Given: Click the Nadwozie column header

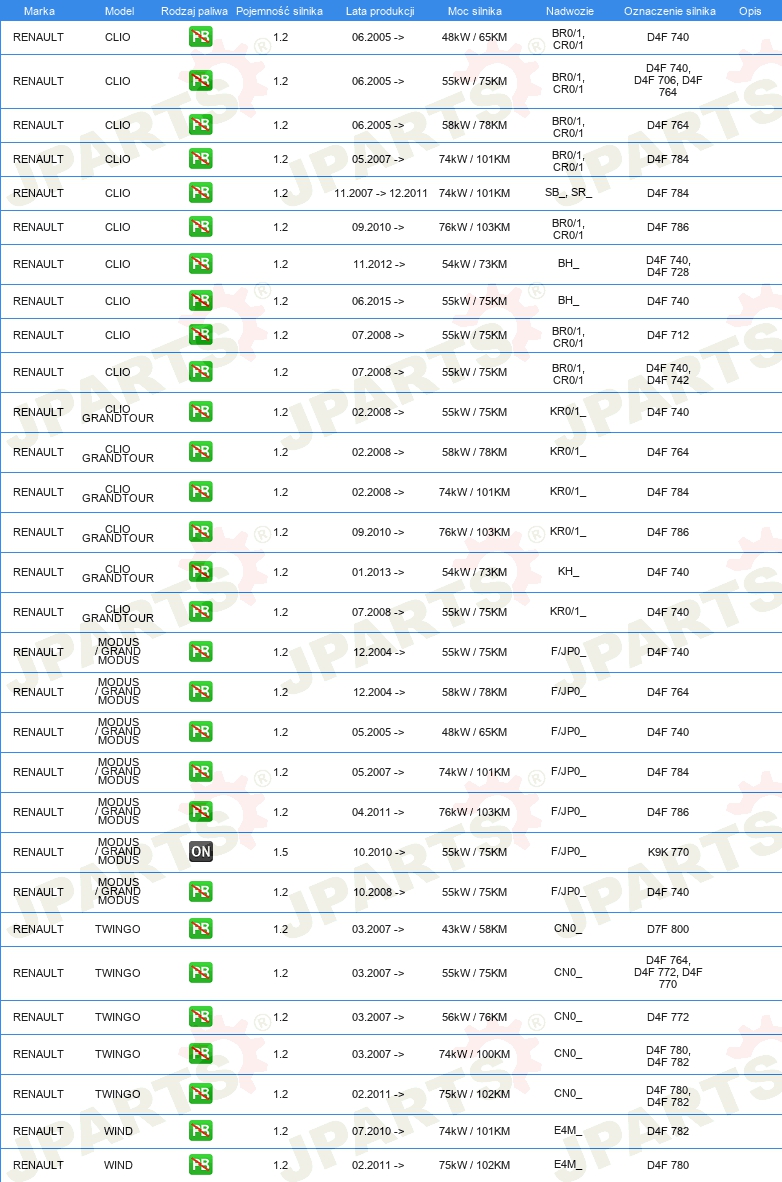Looking at the screenshot, I should coord(569,11).
